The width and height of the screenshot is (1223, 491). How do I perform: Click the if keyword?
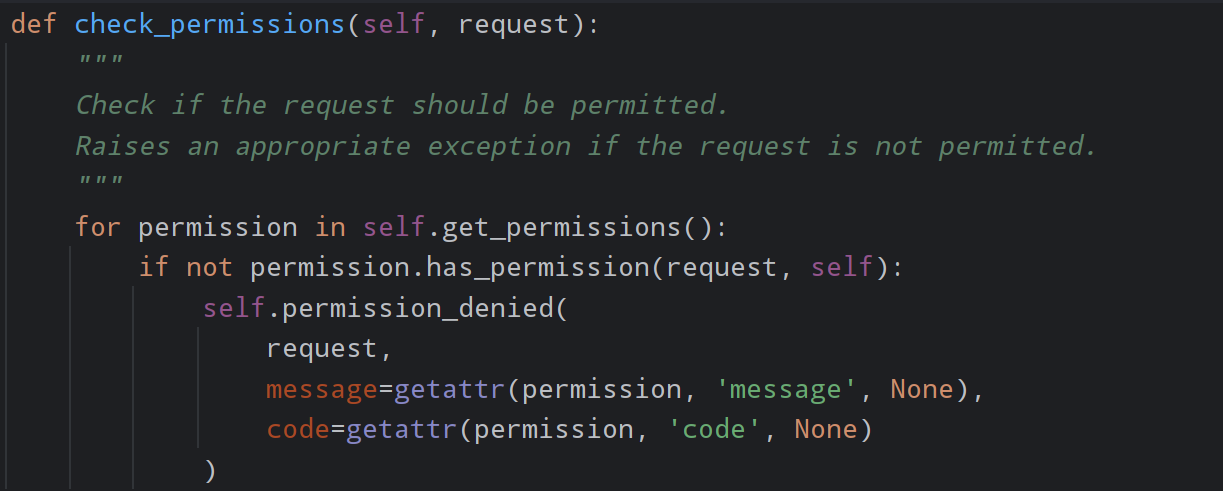click(154, 267)
